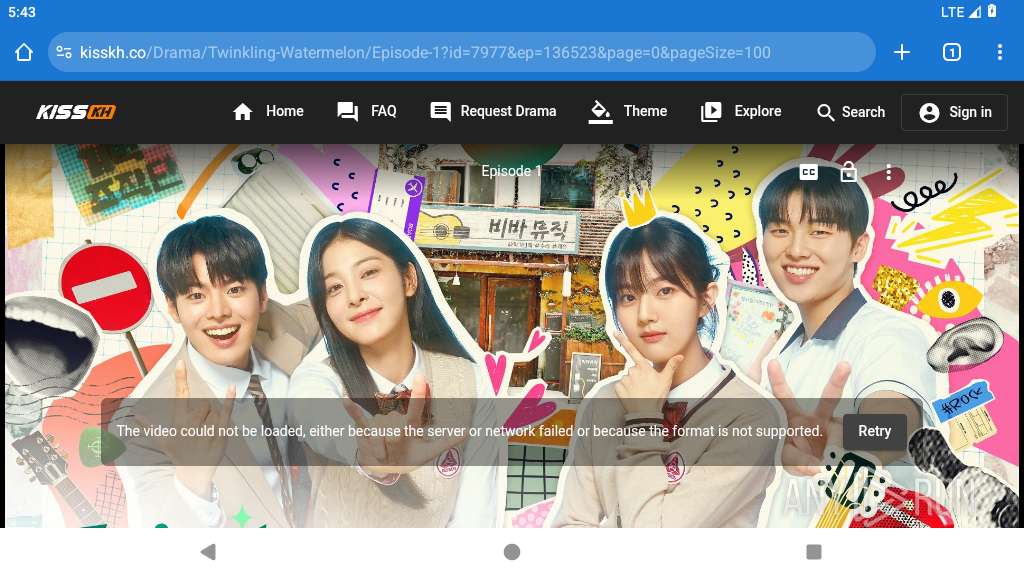Tap the 5:43 clock in status bar

22,12
